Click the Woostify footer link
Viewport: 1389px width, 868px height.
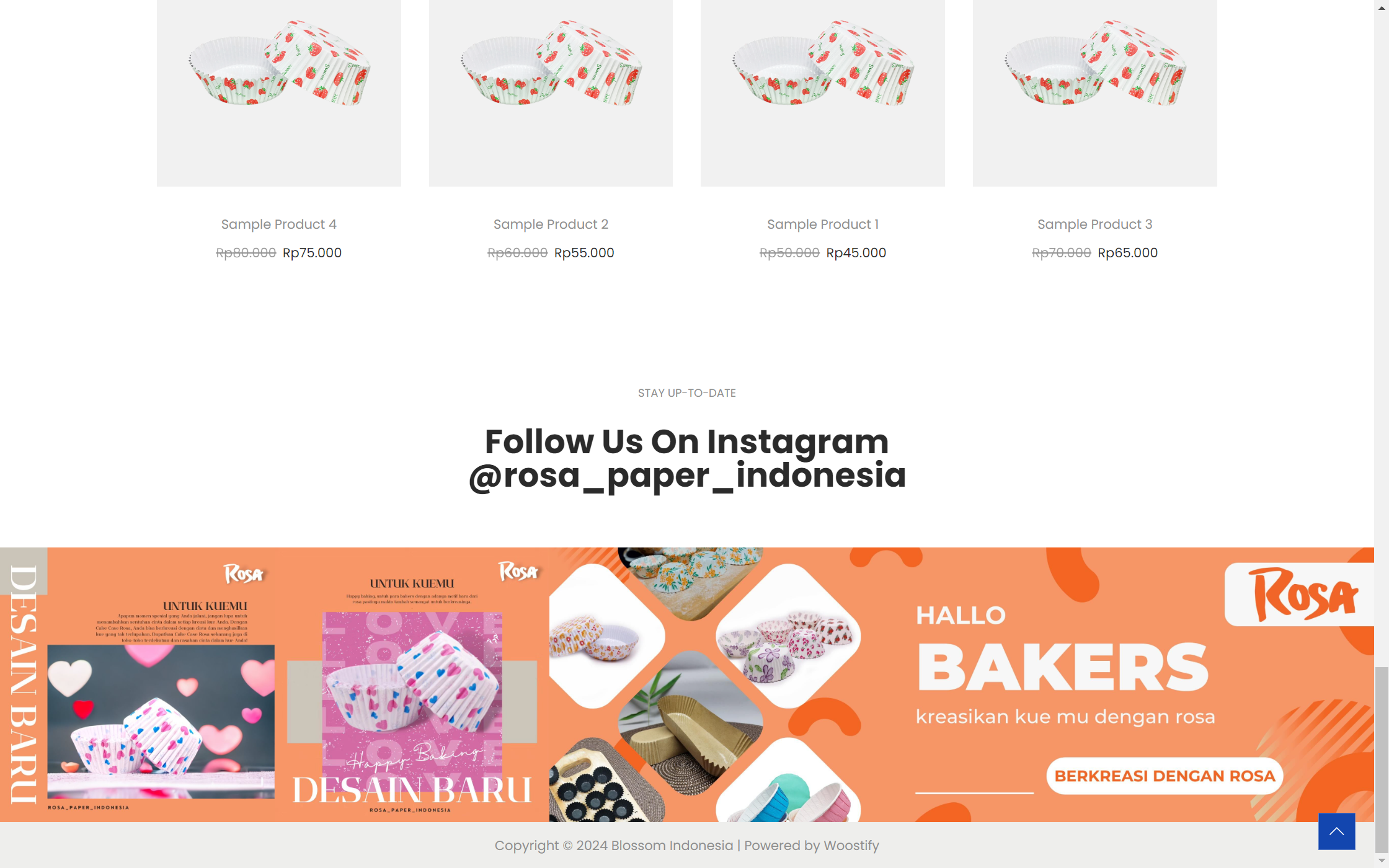(851, 846)
